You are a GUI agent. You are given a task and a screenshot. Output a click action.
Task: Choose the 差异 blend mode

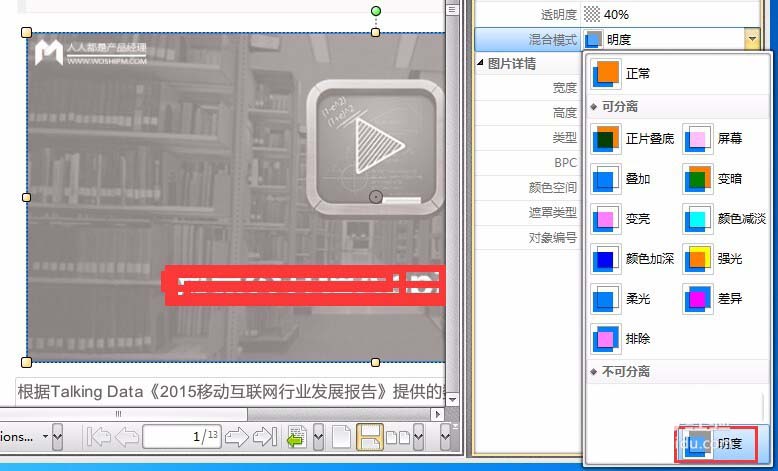tap(712, 299)
